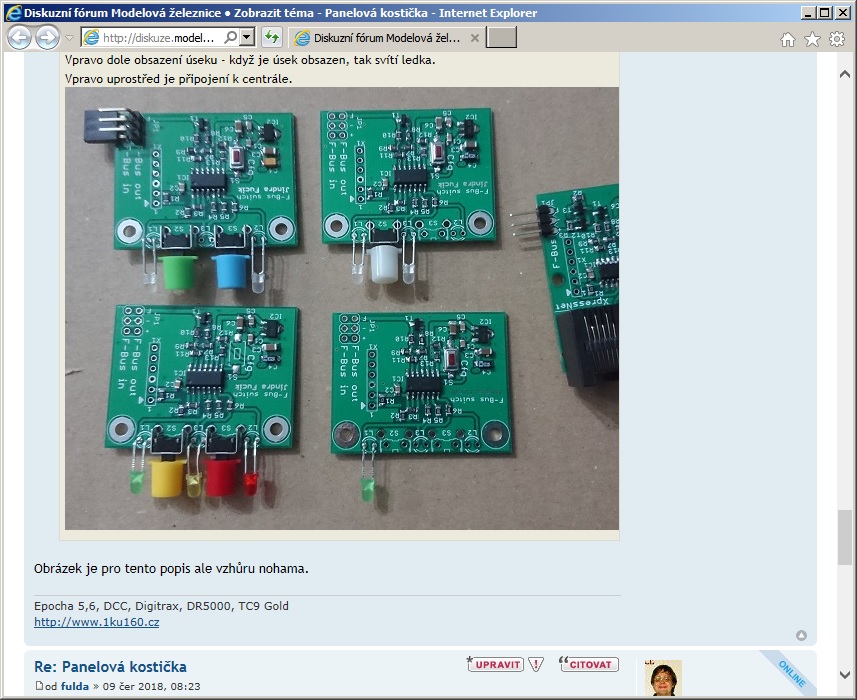Open a new blank tab

tap(501, 38)
